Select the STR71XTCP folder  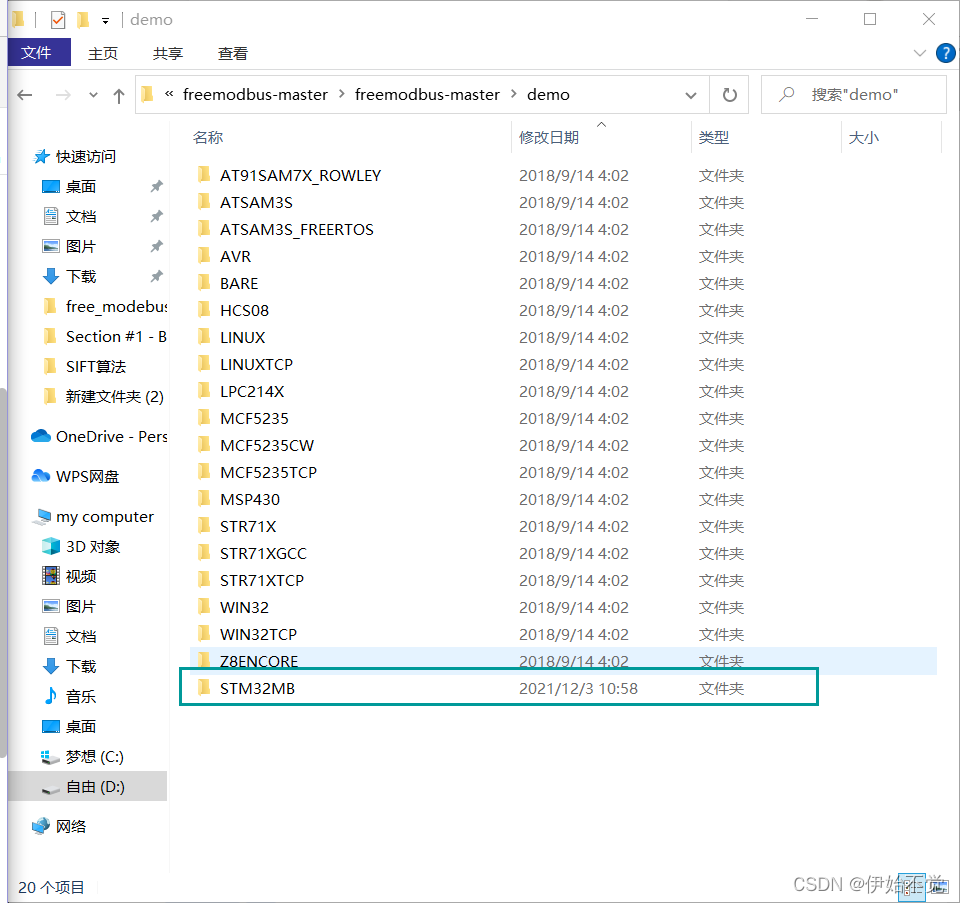pyautogui.click(x=262, y=580)
